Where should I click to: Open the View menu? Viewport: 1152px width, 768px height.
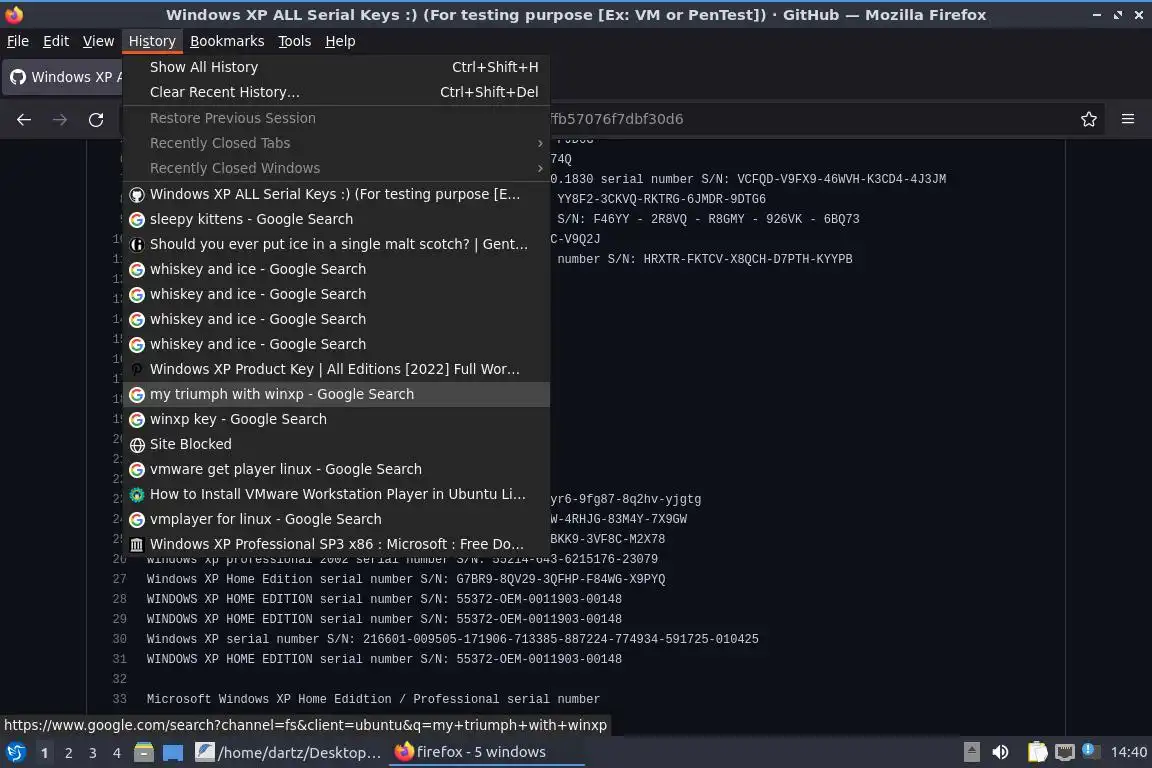pos(98,41)
